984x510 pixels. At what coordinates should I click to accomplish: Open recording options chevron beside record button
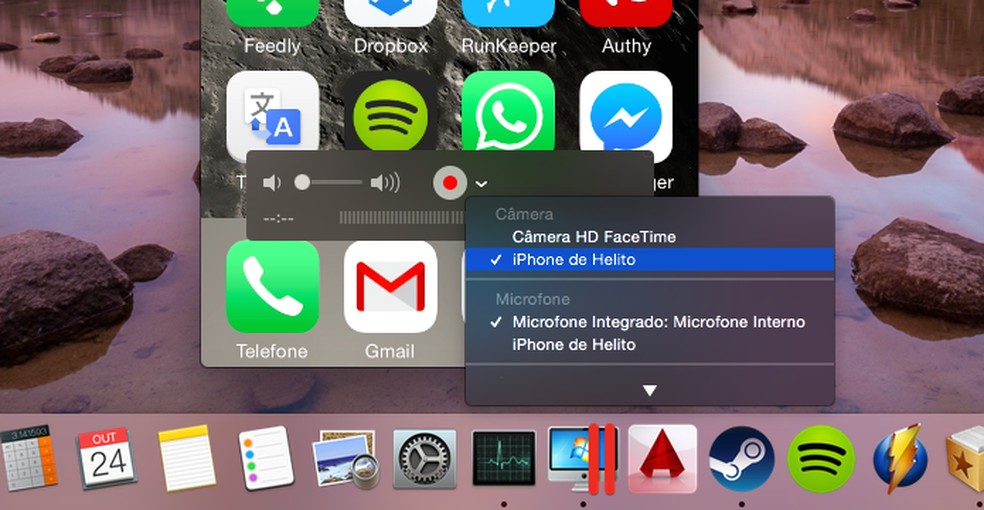pyautogui.click(x=481, y=184)
